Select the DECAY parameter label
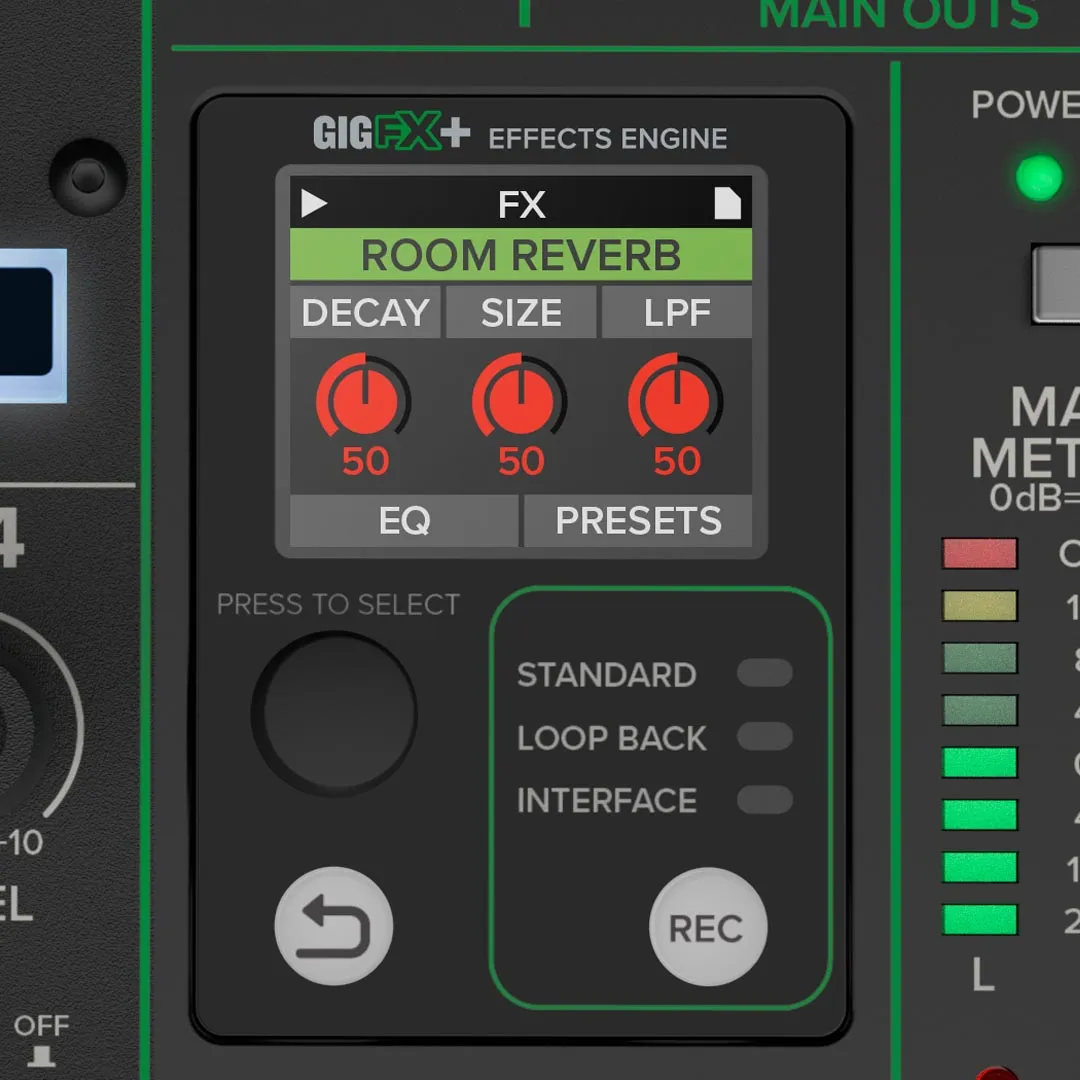This screenshot has height=1080, width=1080. tap(365, 313)
